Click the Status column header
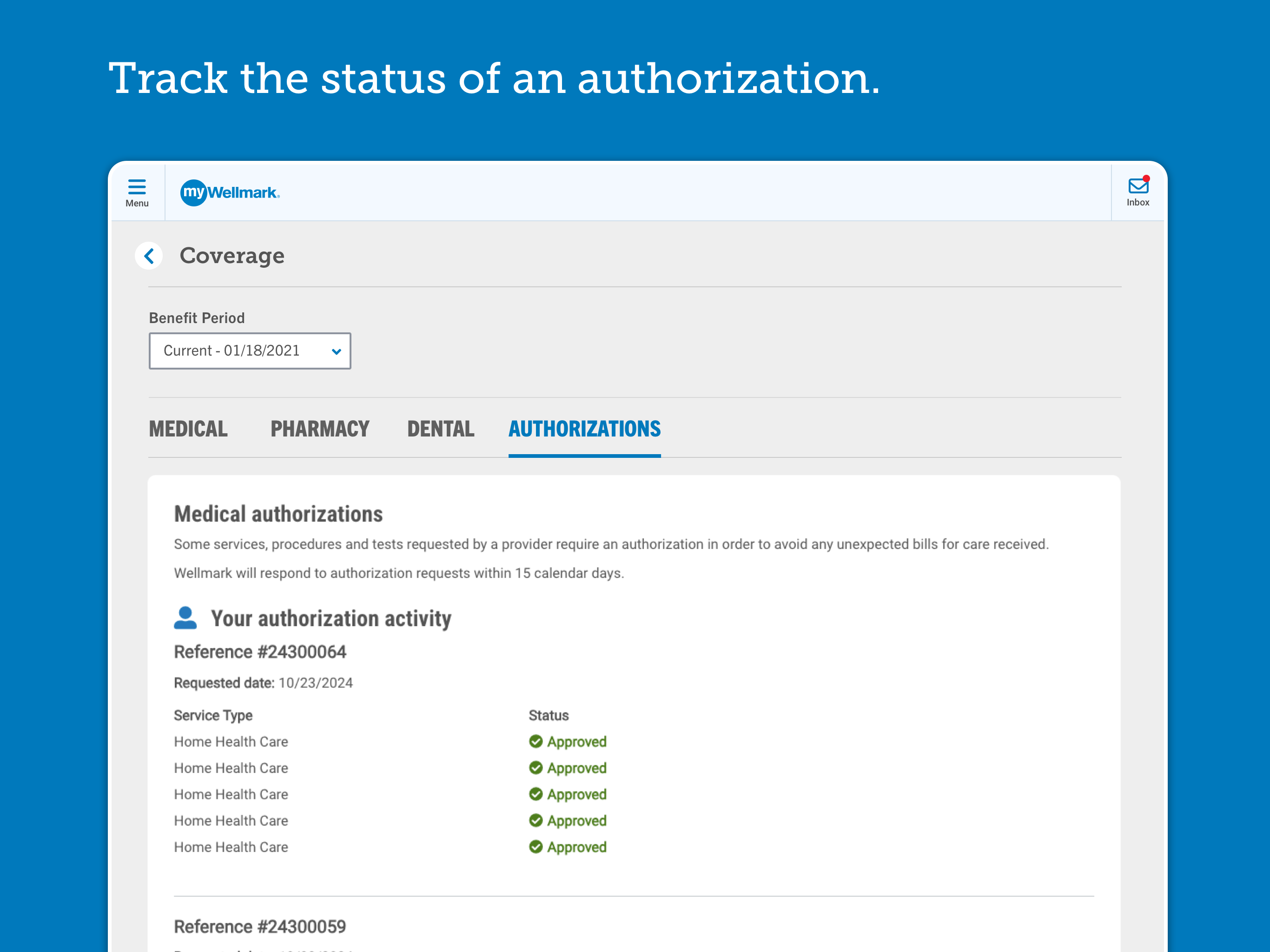Viewport: 1270px width, 952px height. [549, 715]
